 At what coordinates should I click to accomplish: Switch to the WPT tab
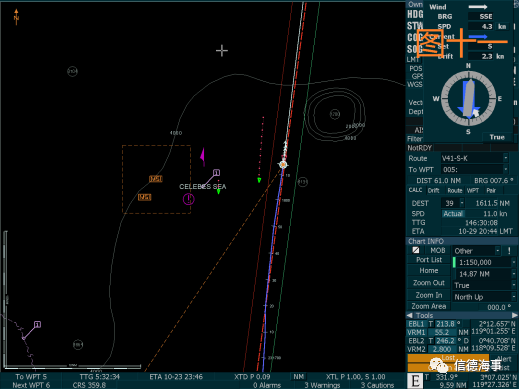[x=473, y=191]
